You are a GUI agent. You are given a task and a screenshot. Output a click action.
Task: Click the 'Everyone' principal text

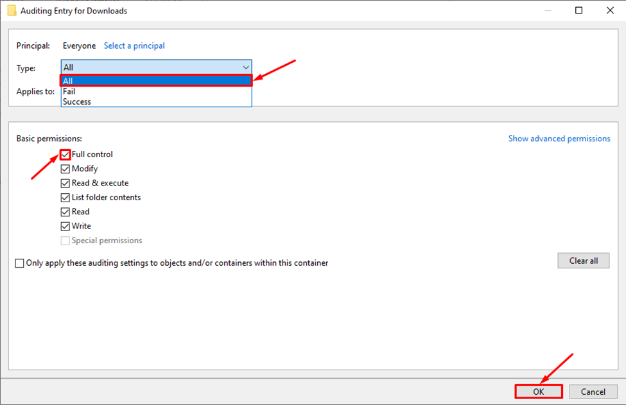point(79,46)
